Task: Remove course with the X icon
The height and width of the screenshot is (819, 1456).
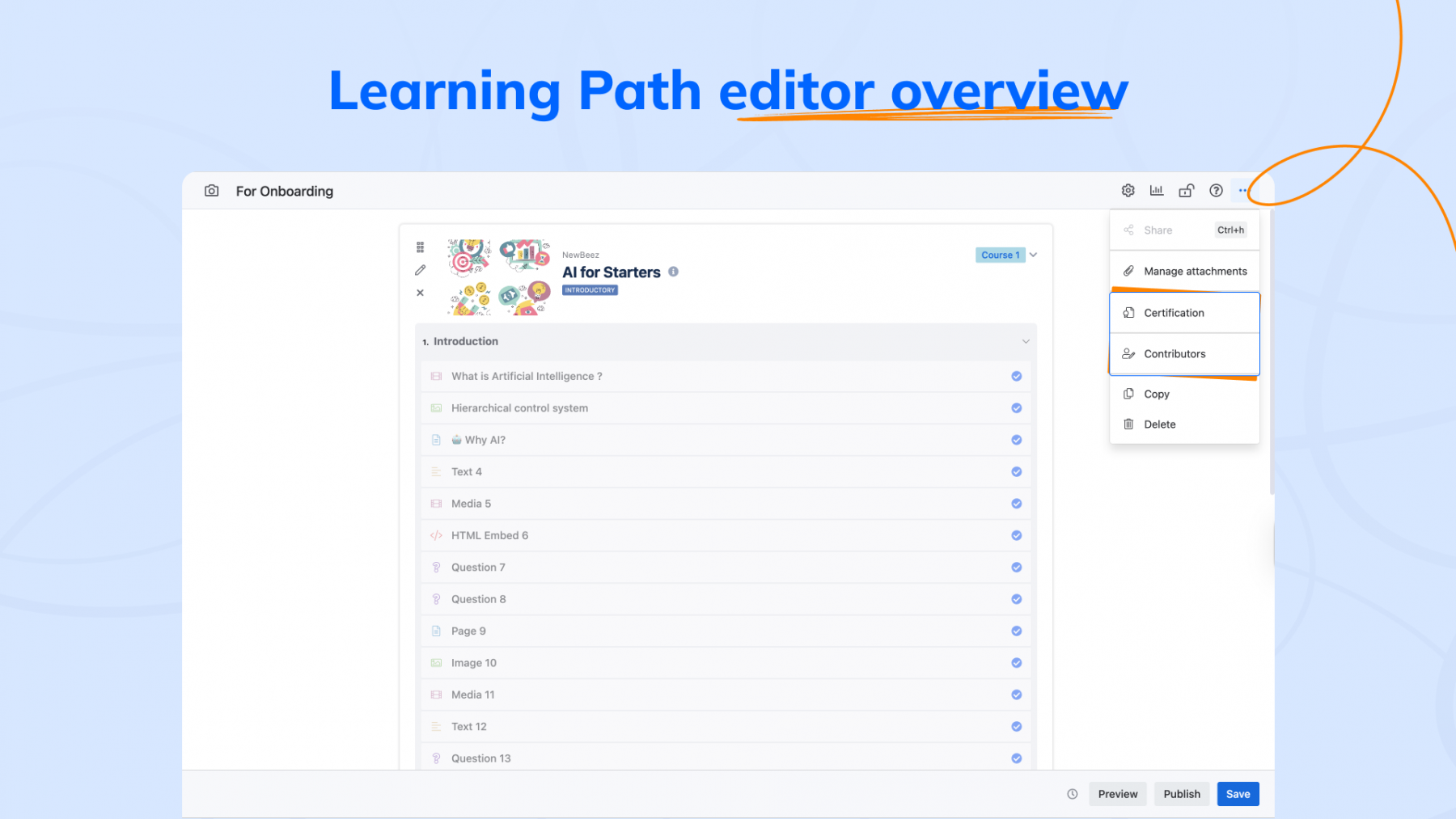Action: (x=420, y=293)
